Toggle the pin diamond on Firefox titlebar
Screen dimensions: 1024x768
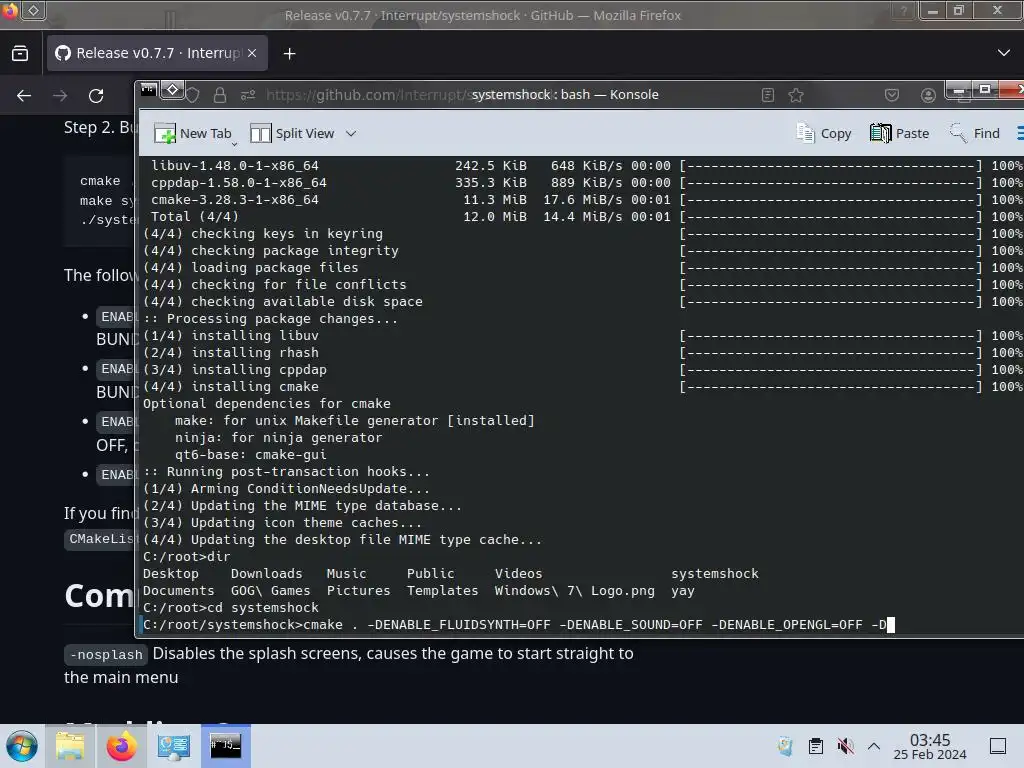(33, 10)
